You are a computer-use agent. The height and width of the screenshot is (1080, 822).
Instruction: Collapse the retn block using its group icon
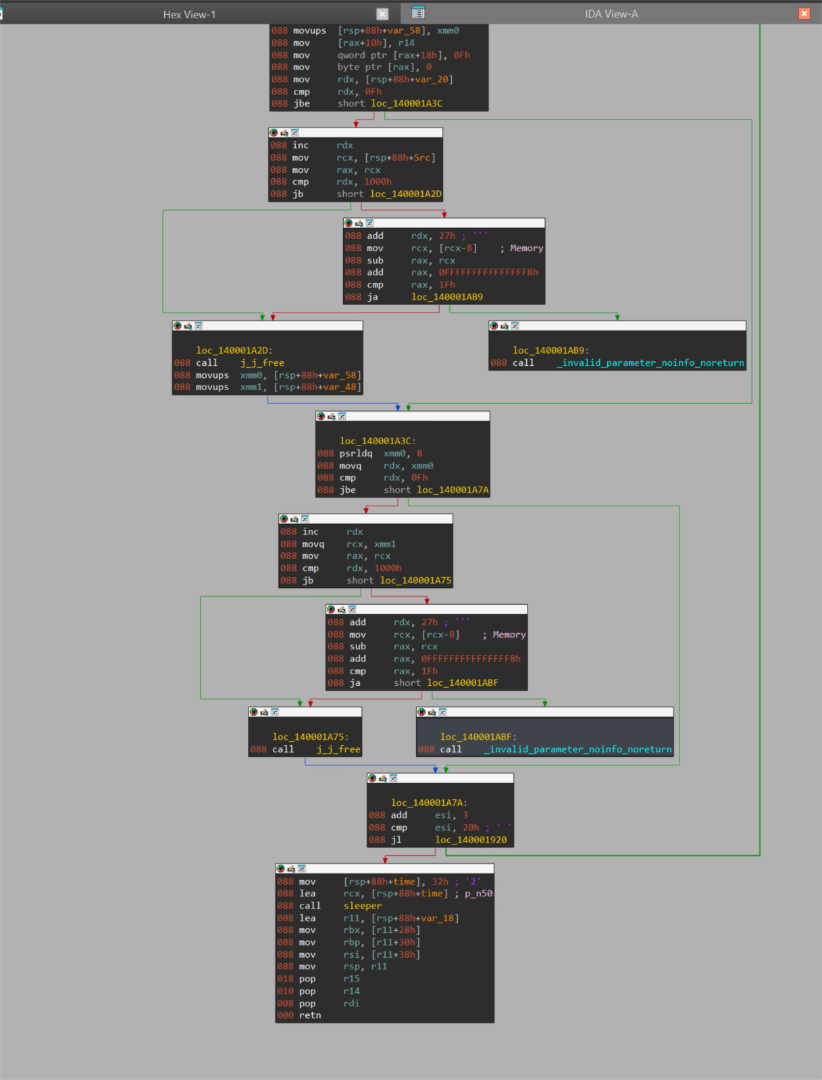point(291,868)
